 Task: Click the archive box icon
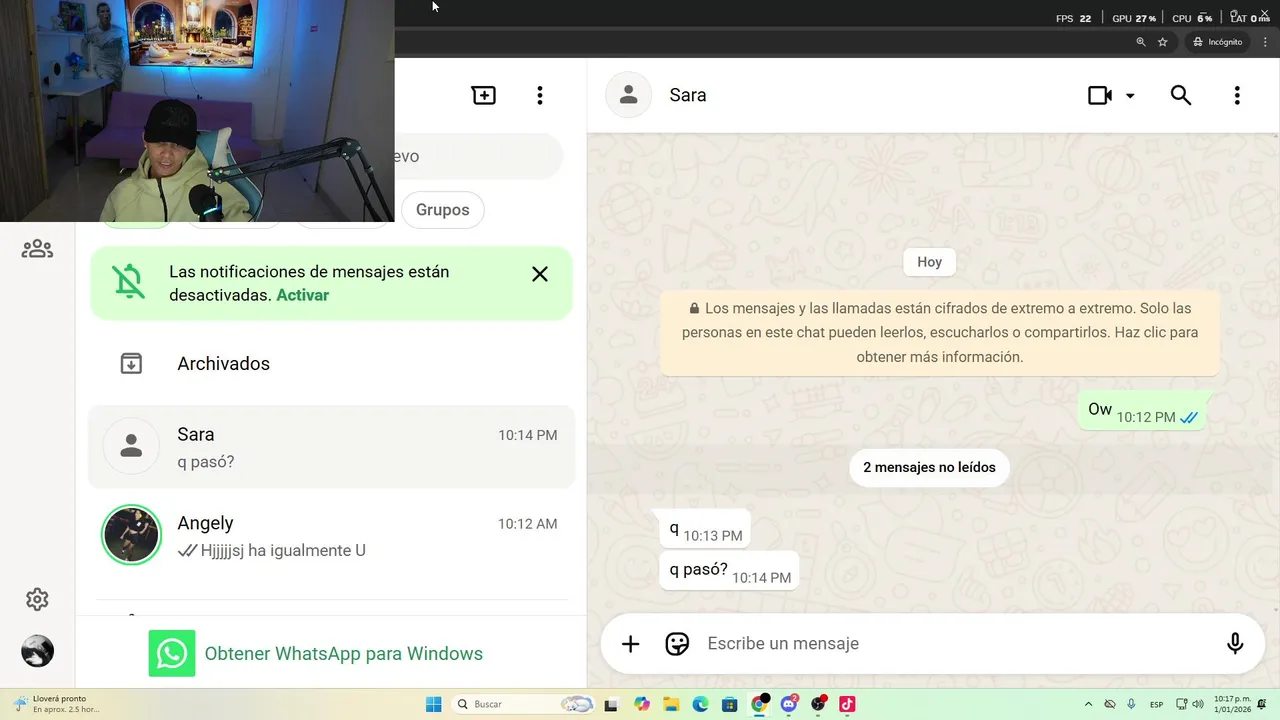[131, 364]
